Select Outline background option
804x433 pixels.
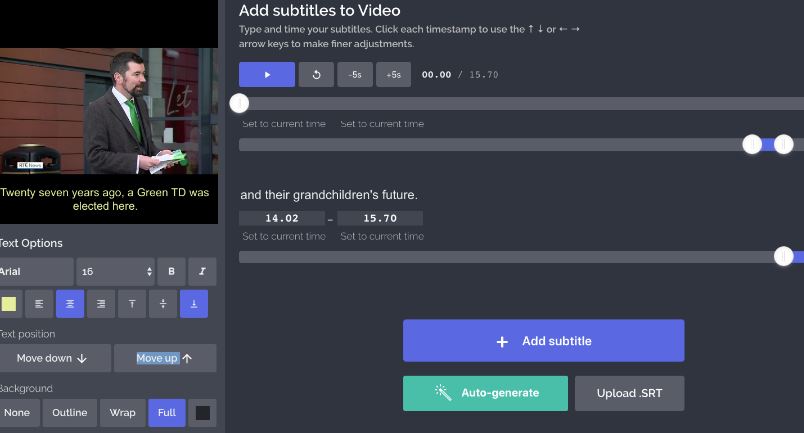tap(70, 412)
